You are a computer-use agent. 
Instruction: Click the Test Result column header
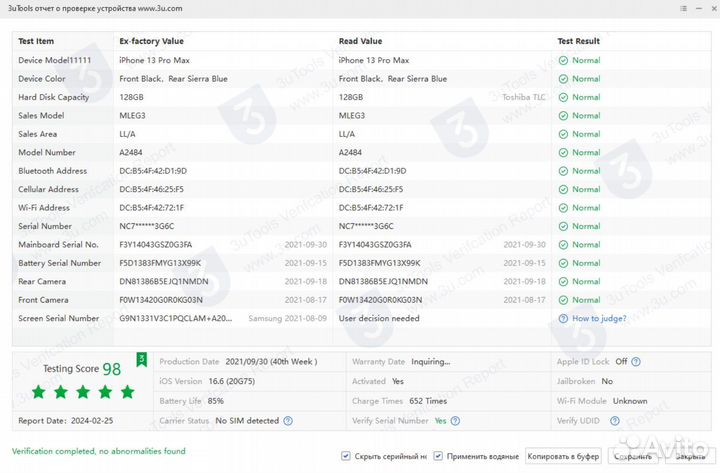(579, 41)
